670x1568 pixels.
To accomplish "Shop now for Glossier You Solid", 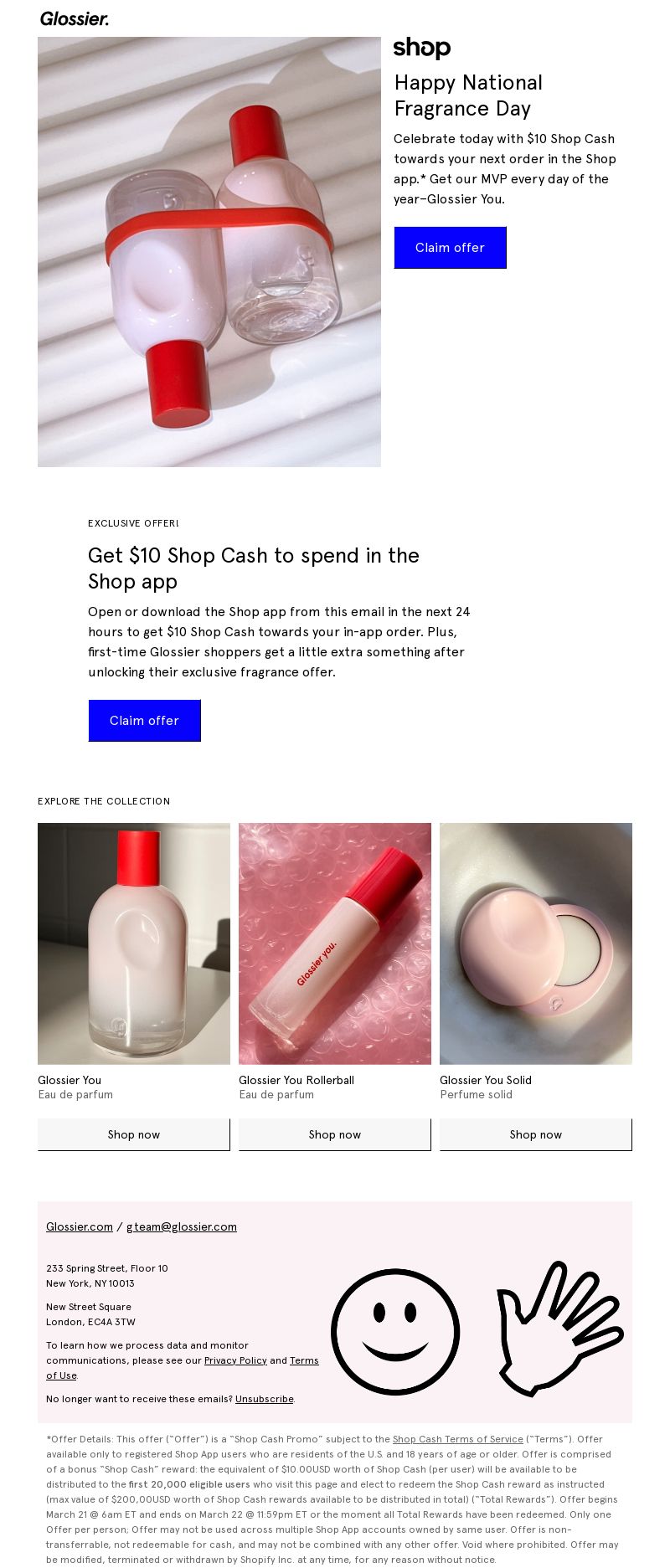I will (x=536, y=1134).
